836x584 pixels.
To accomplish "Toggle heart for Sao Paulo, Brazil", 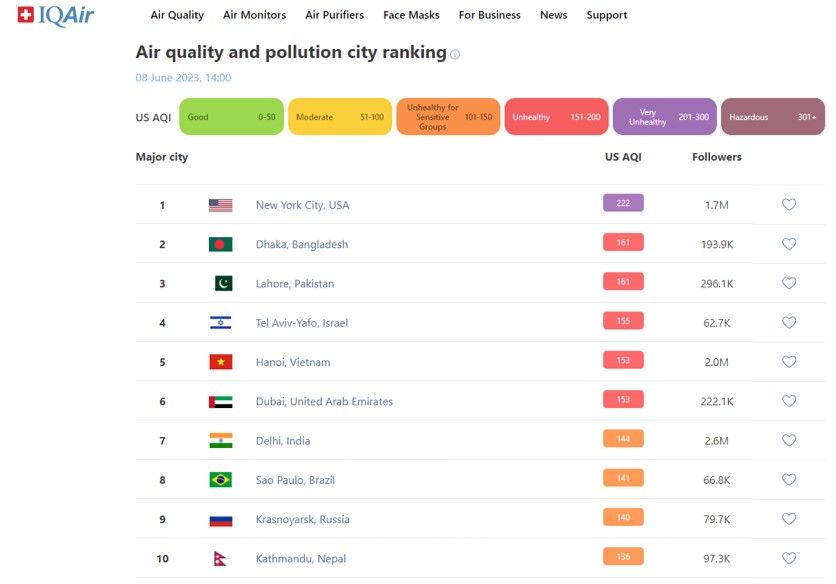I will coord(789,479).
